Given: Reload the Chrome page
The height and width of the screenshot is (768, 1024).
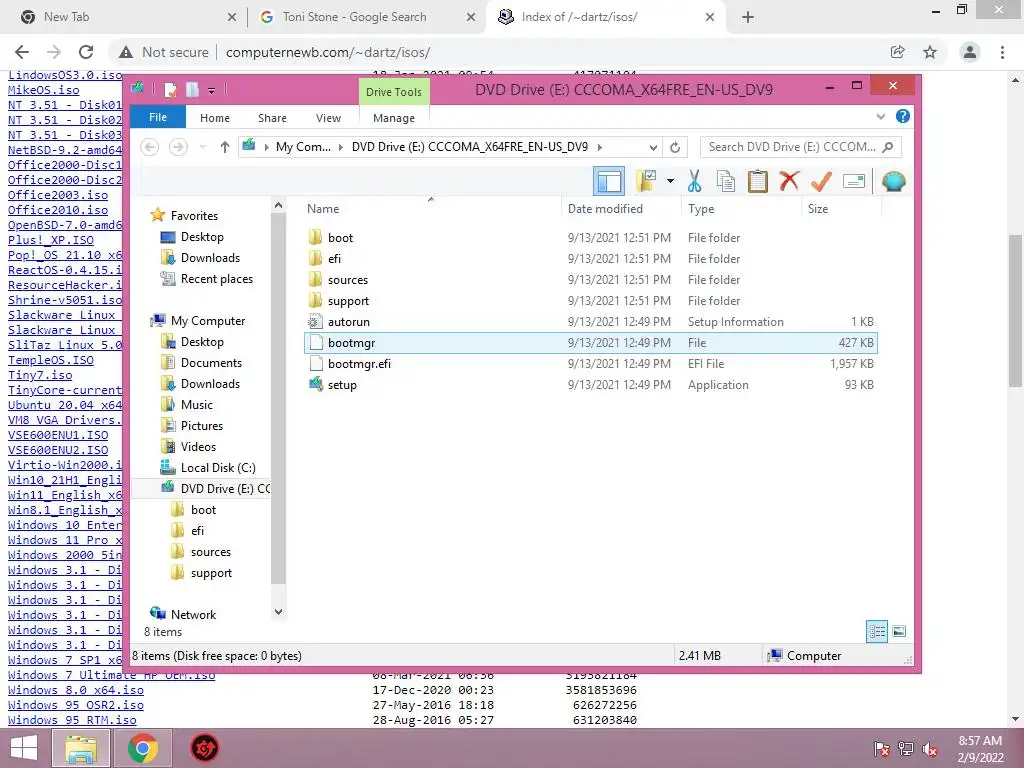Looking at the screenshot, I should [x=86, y=52].
